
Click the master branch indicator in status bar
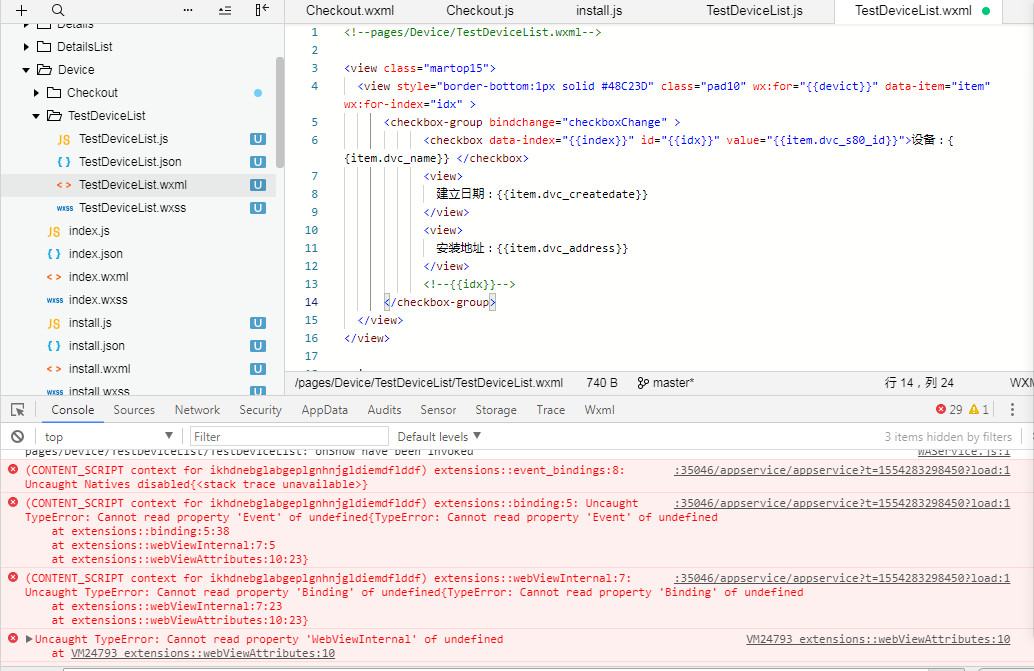666,383
